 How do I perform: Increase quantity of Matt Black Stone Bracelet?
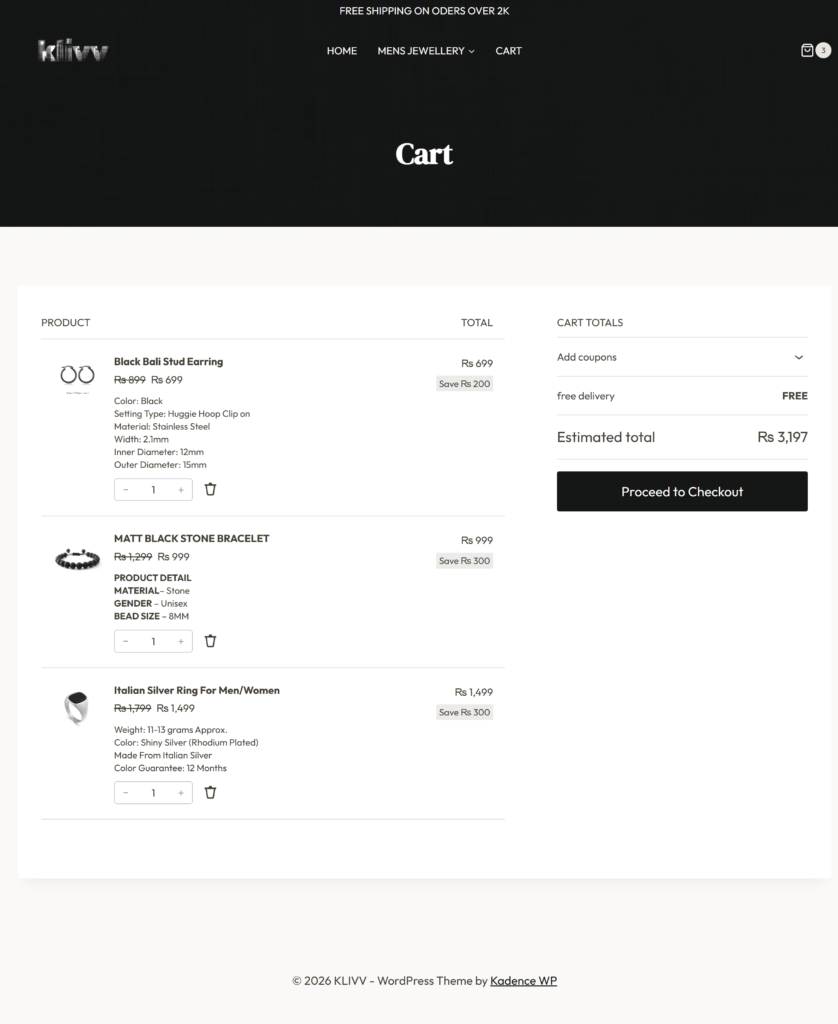(181, 641)
